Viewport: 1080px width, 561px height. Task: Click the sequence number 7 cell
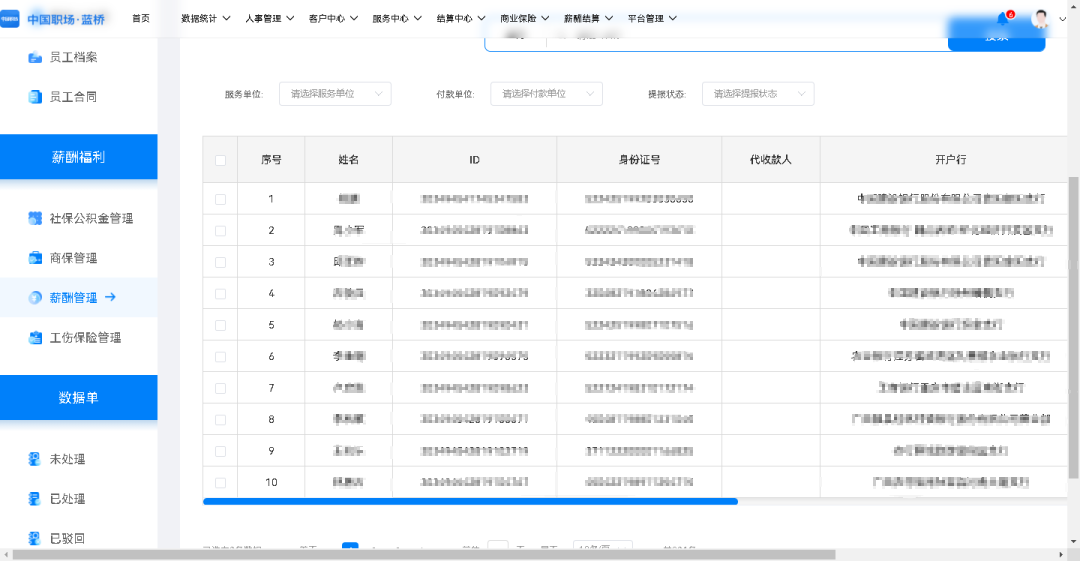pyautogui.click(x=271, y=388)
